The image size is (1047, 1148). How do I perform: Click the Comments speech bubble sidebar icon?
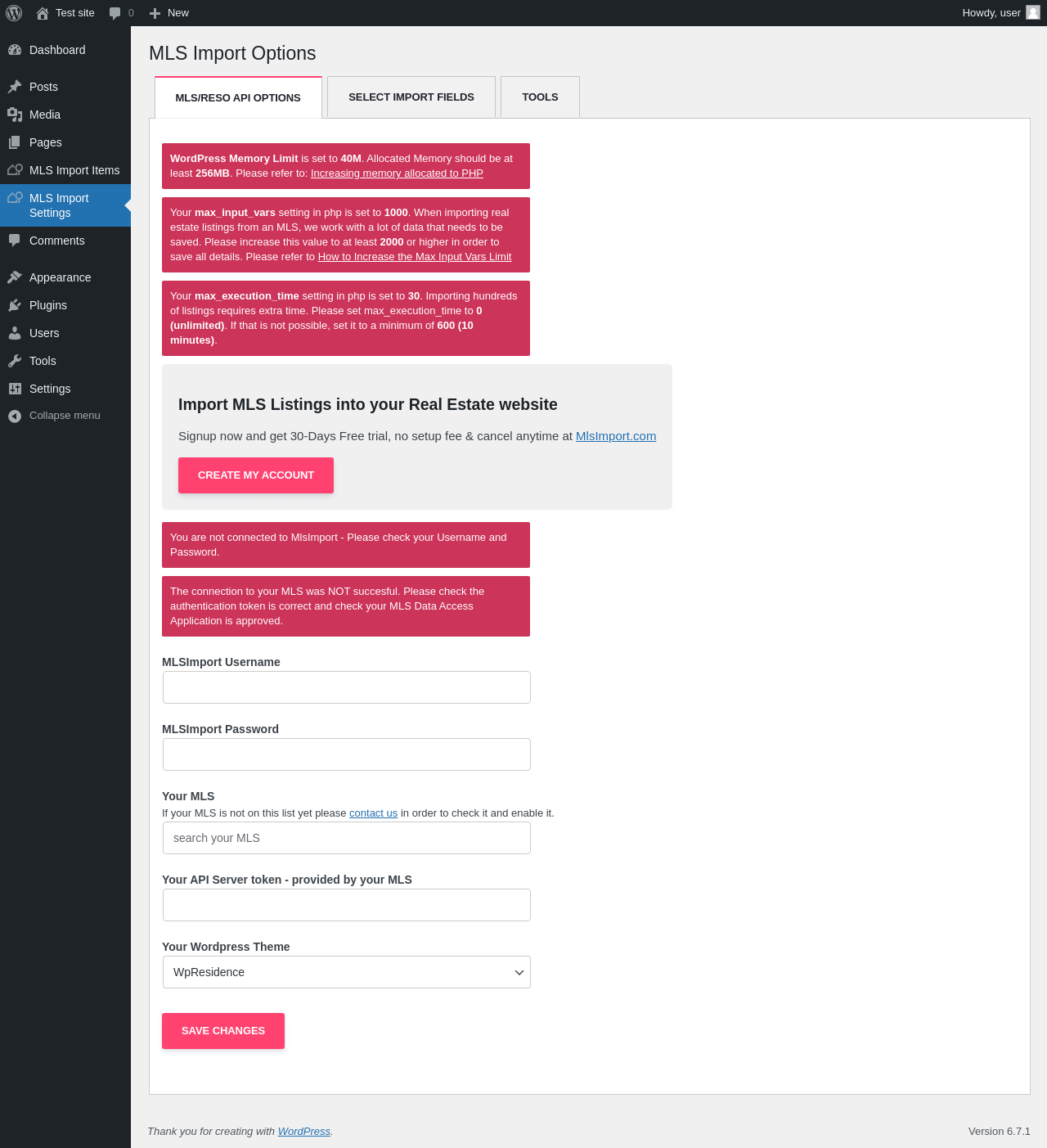tap(15, 241)
